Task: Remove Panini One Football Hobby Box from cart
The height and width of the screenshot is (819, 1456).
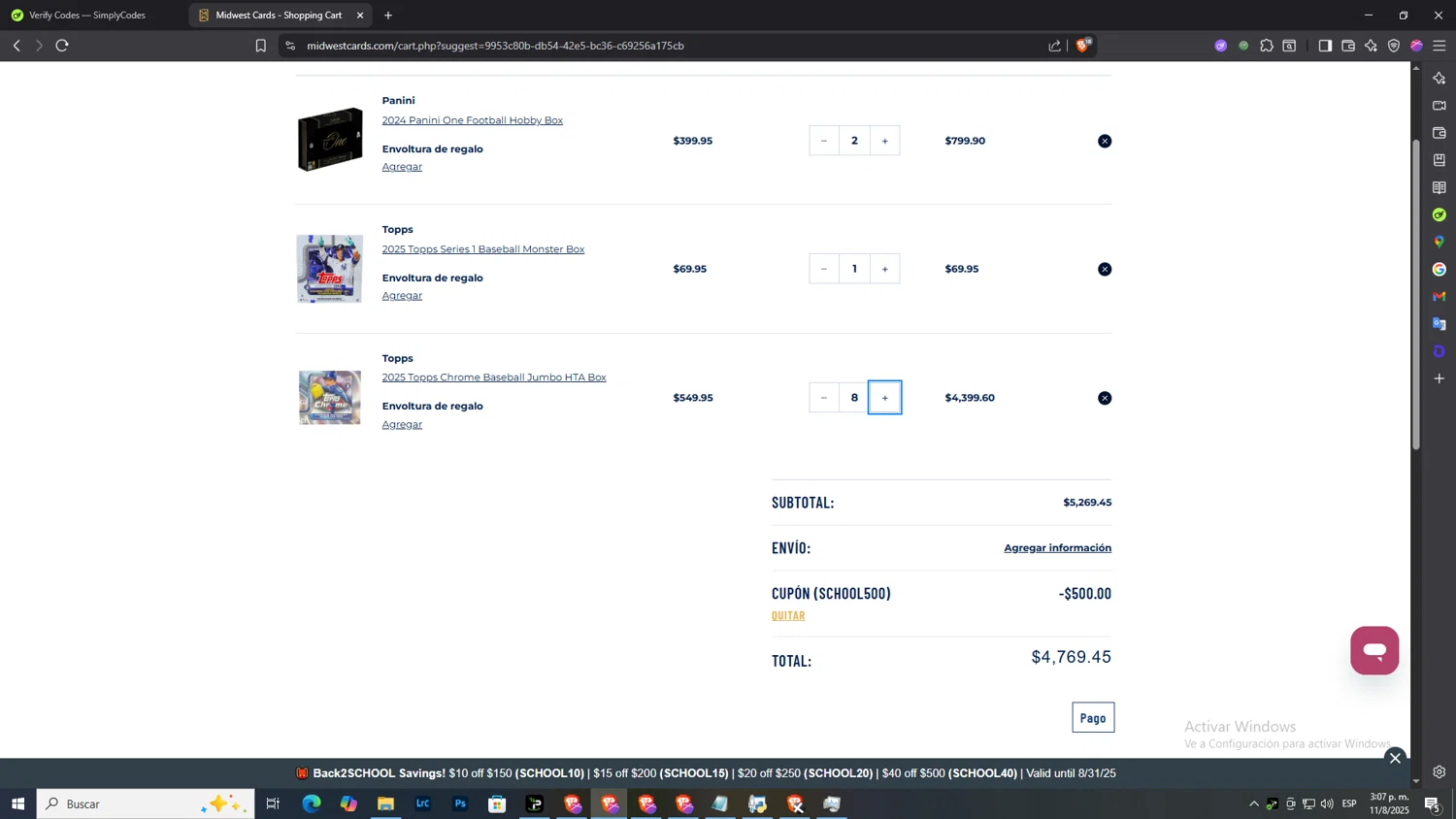Action: (x=1105, y=142)
